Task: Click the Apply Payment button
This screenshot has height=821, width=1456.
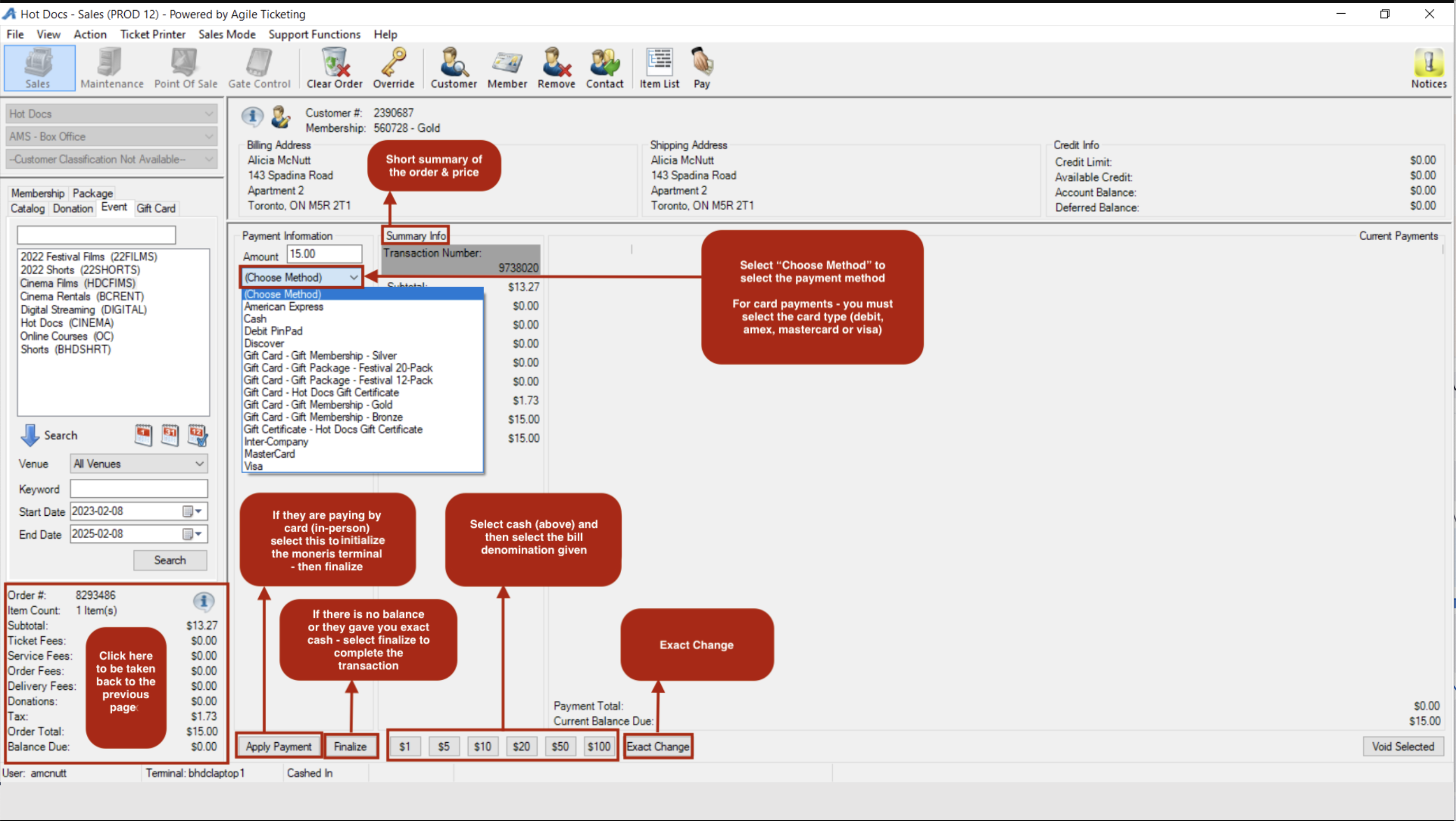Action: click(x=278, y=746)
